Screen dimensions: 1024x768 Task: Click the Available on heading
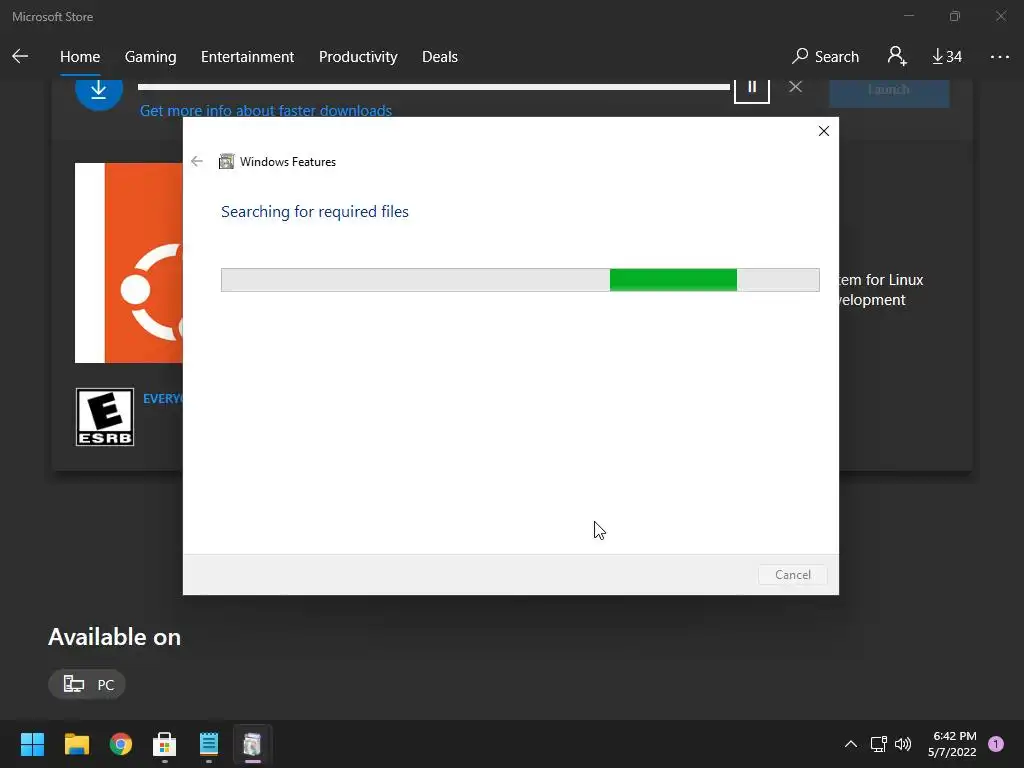(x=114, y=637)
